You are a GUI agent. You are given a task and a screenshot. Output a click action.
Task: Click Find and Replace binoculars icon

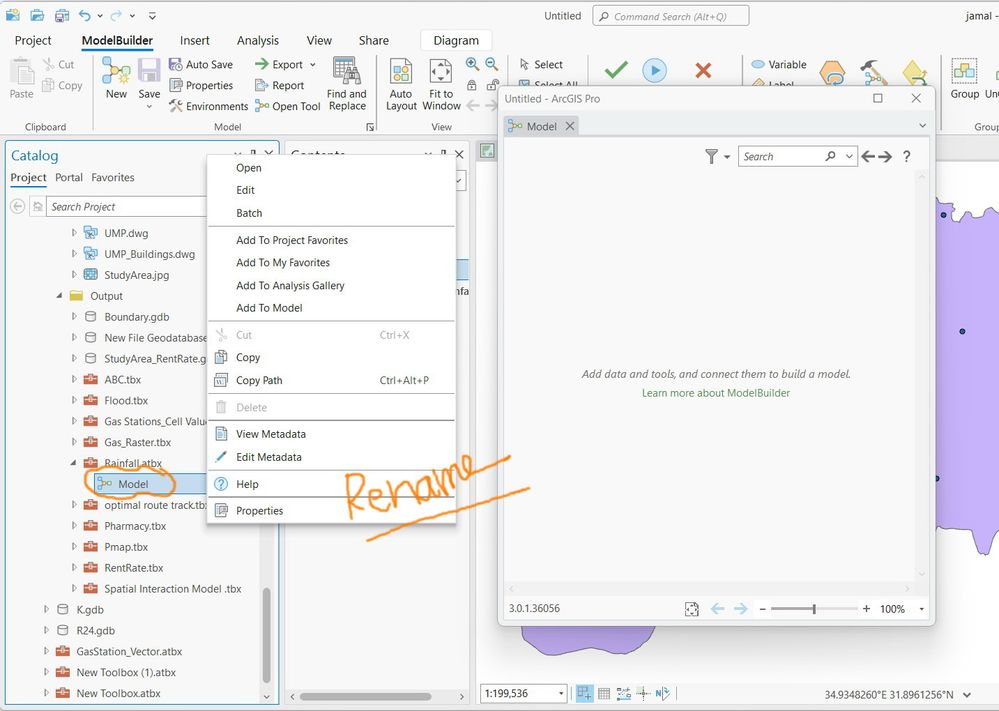347,71
